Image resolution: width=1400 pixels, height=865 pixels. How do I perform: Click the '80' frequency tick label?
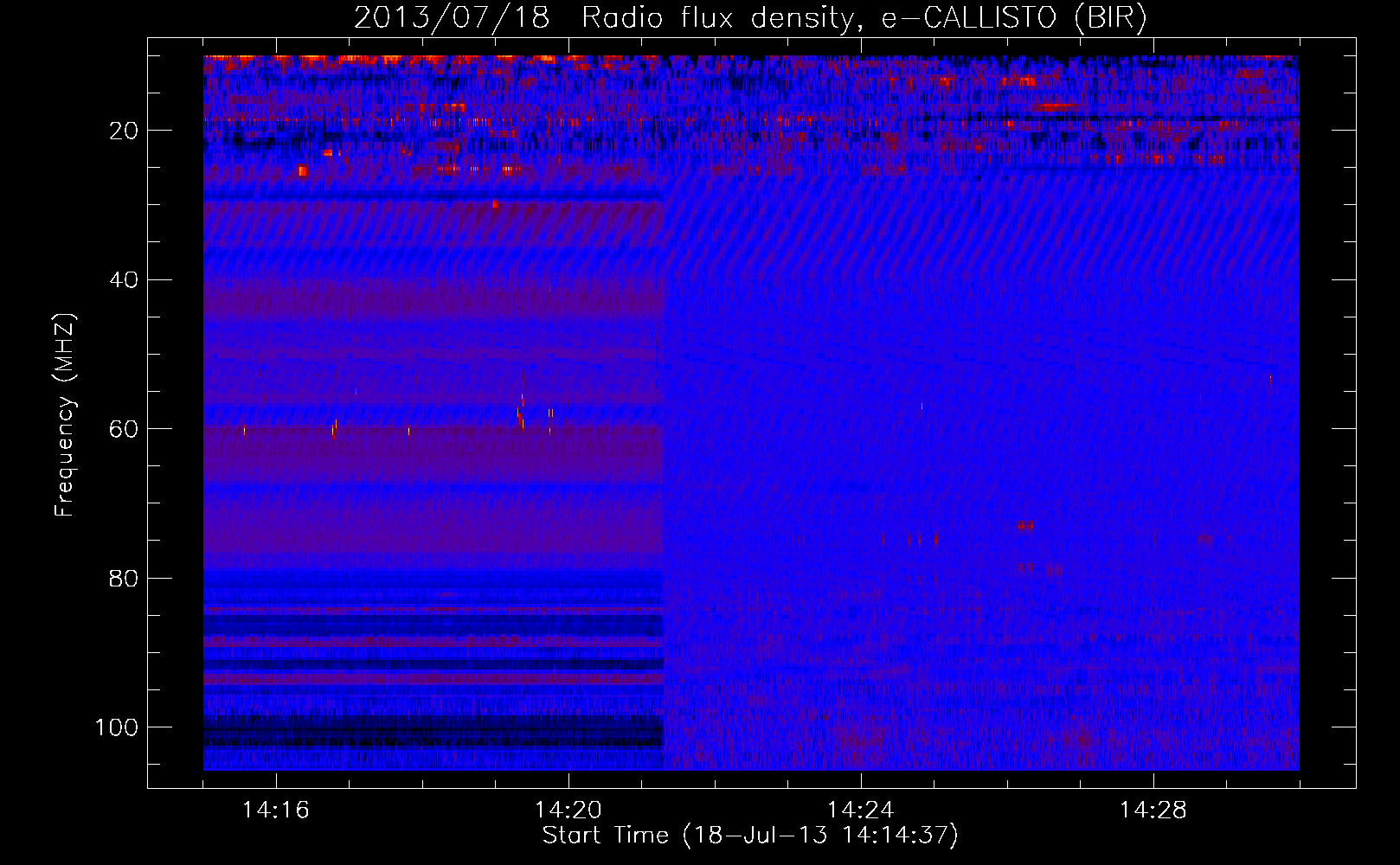coord(124,578)
